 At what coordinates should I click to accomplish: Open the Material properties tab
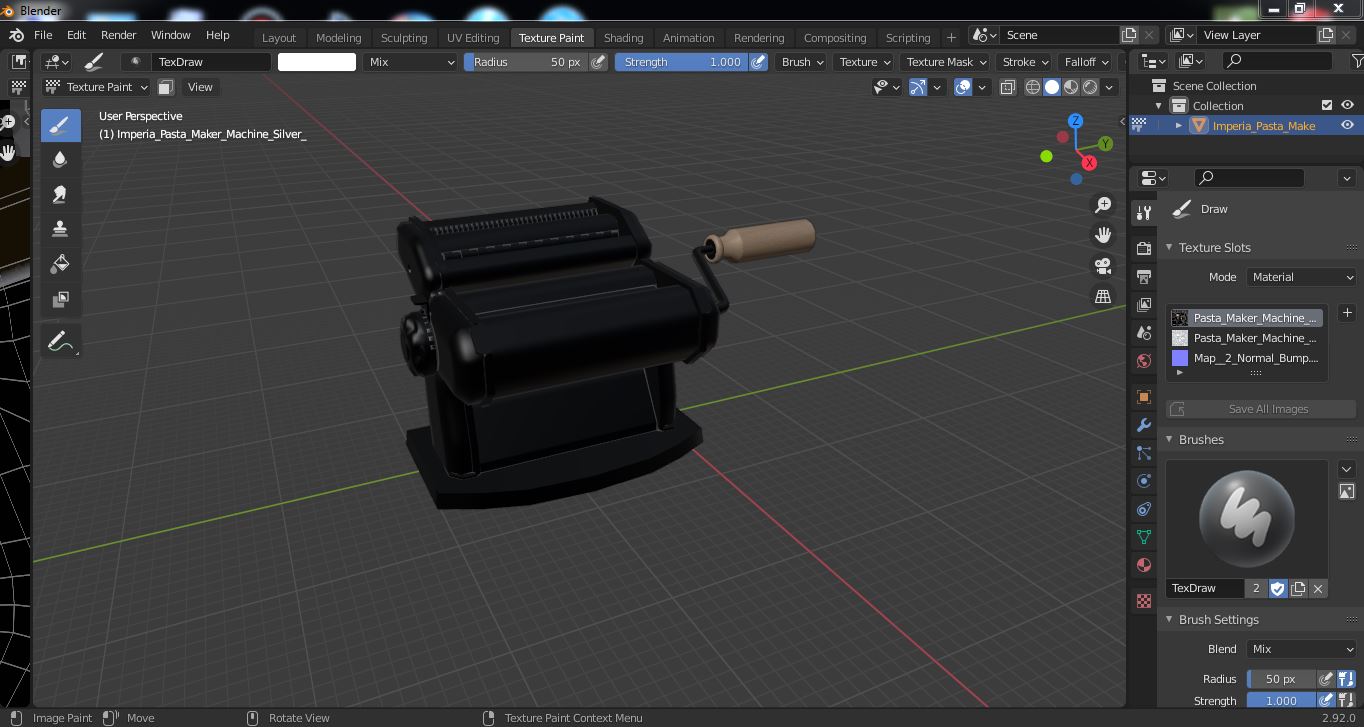1144,565
